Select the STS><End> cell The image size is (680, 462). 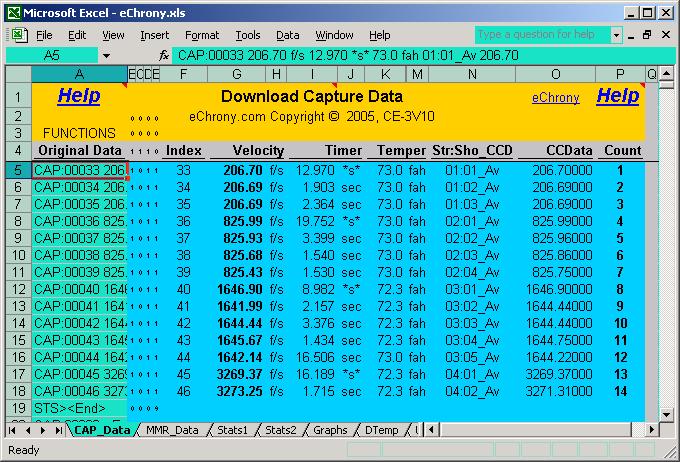coord(79,408)
